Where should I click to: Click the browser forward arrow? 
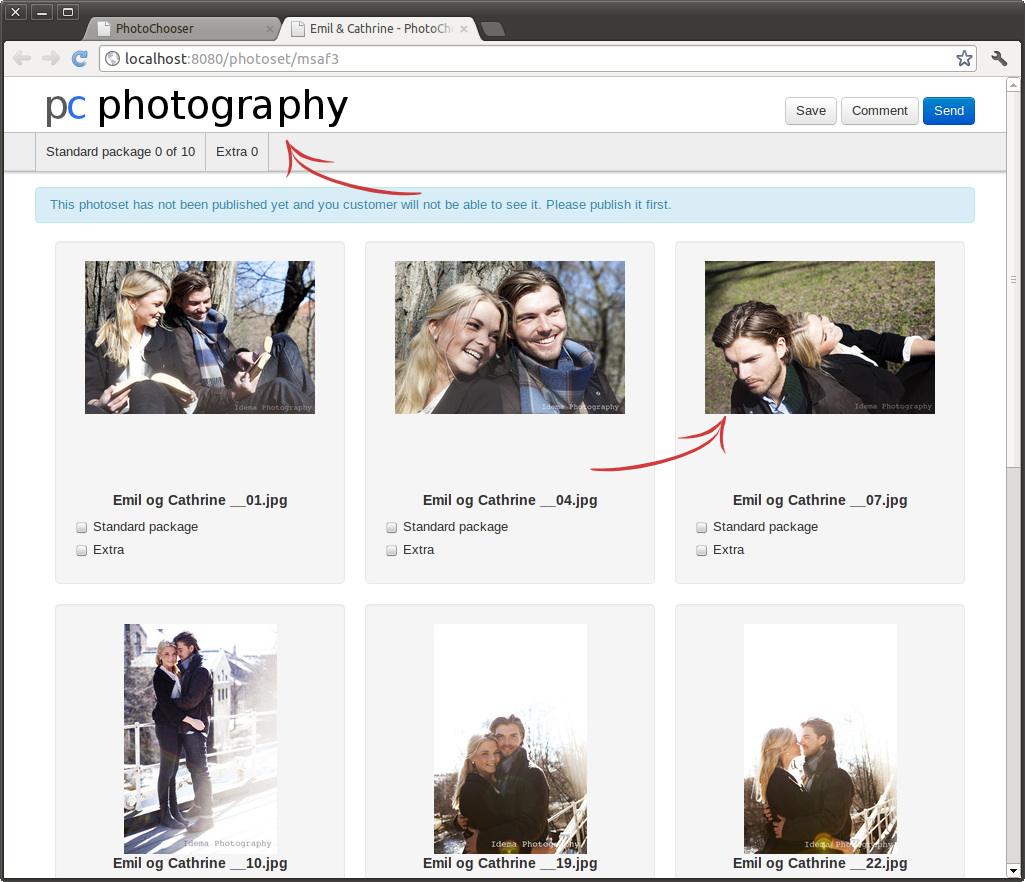(x=50, y=59)
